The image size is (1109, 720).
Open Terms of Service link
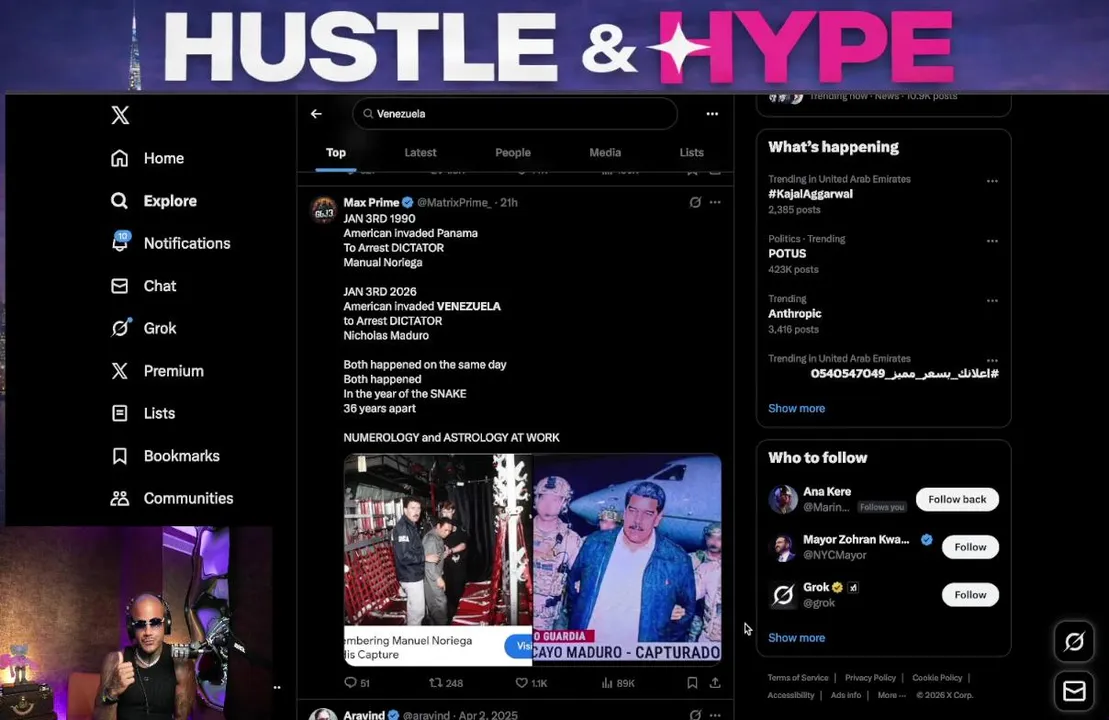click(x=798, y=678)
